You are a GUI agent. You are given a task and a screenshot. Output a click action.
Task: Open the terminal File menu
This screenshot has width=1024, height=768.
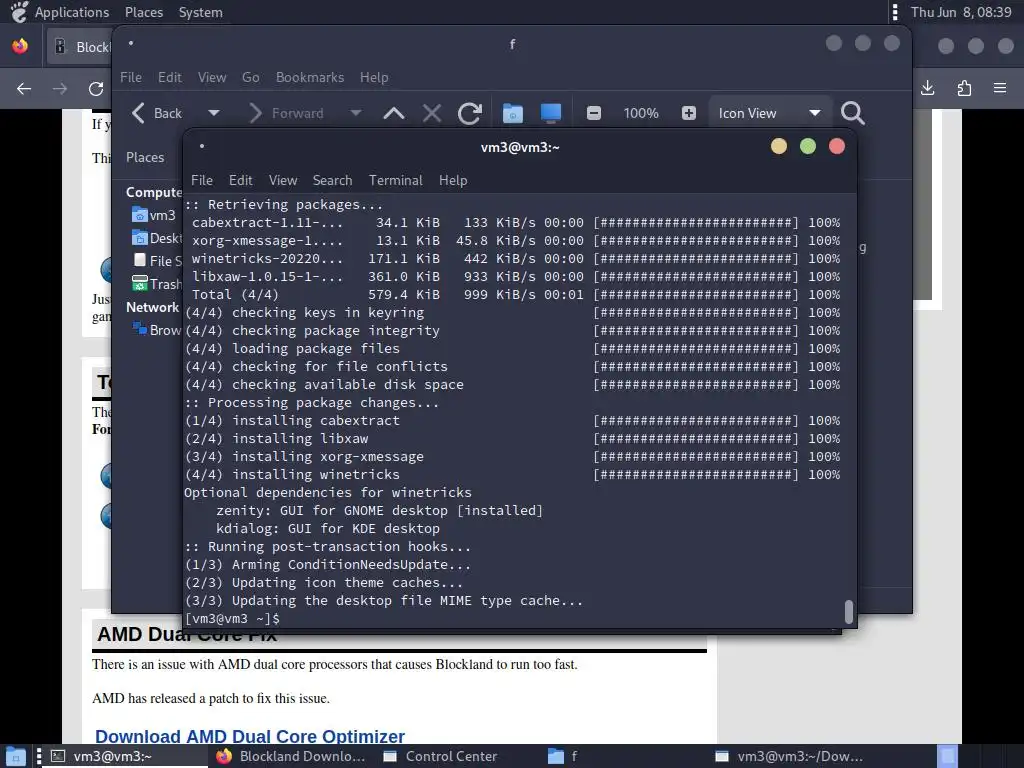[201, 180]
